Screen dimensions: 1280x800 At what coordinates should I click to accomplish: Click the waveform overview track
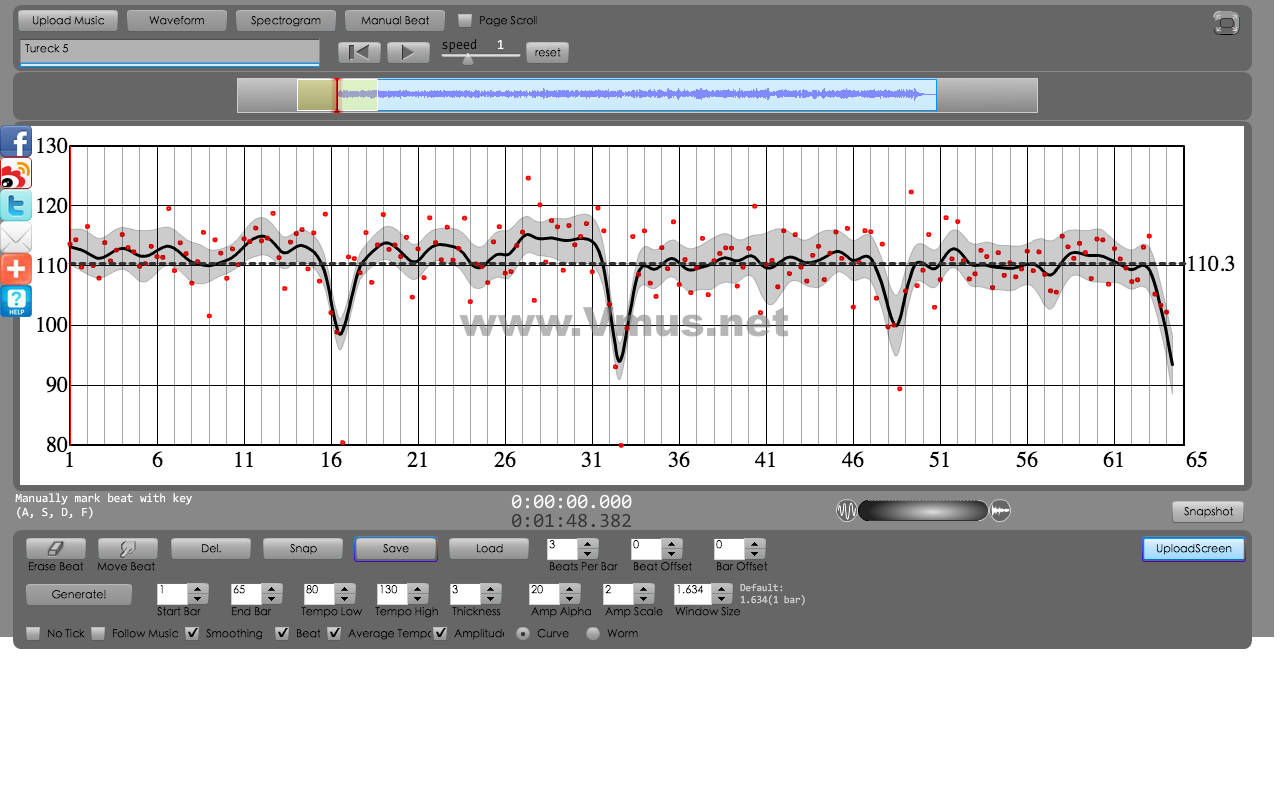click(x=637, y=95)
